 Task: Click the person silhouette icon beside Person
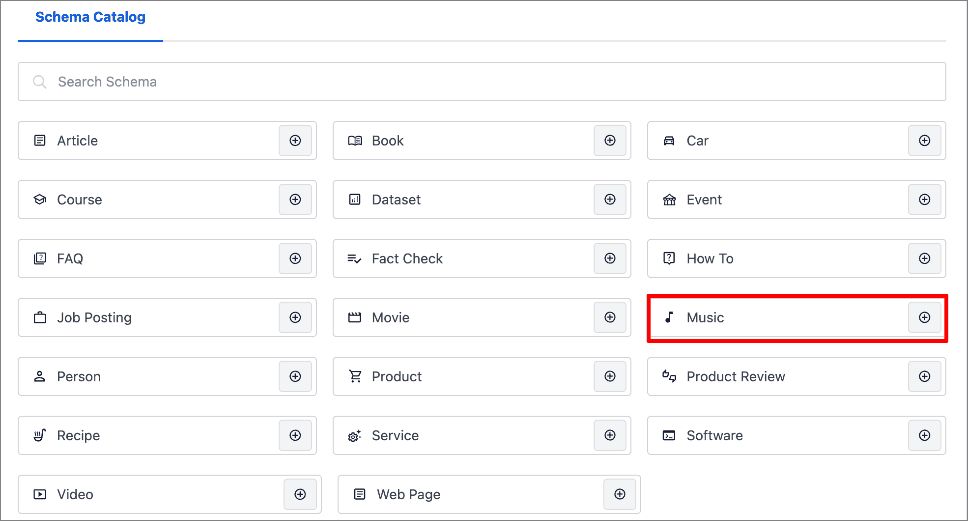coord(40,377)
